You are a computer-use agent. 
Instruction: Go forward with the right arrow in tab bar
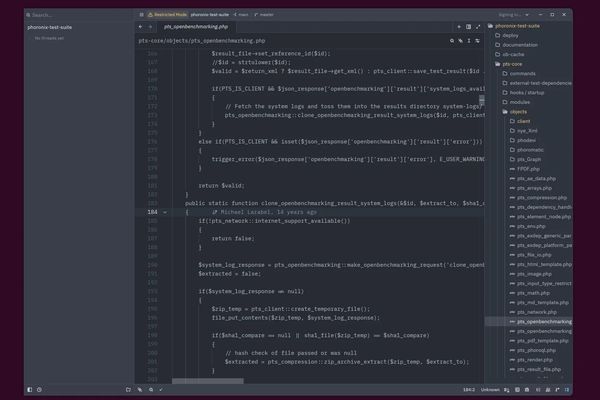click(150, 27)
